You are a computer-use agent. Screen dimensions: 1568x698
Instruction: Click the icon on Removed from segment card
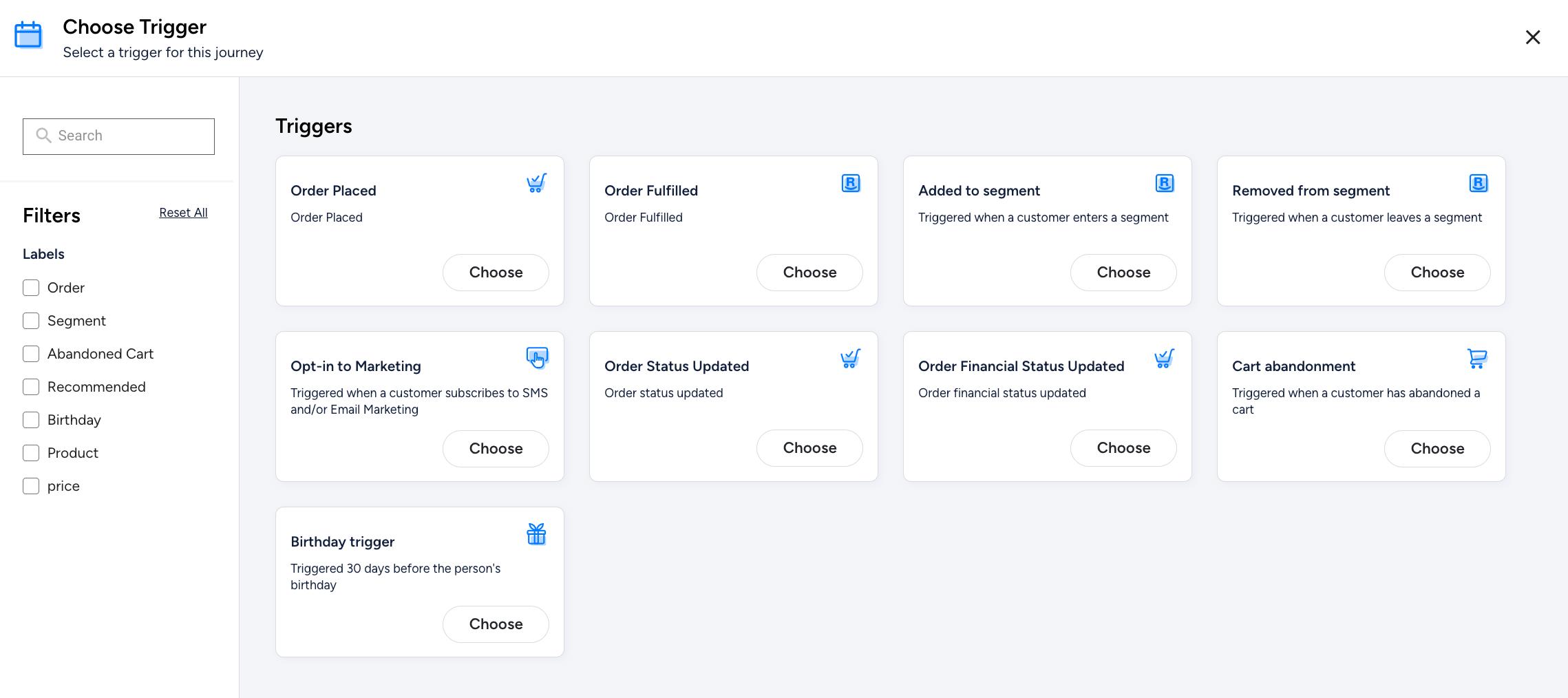click(1479, 183)
